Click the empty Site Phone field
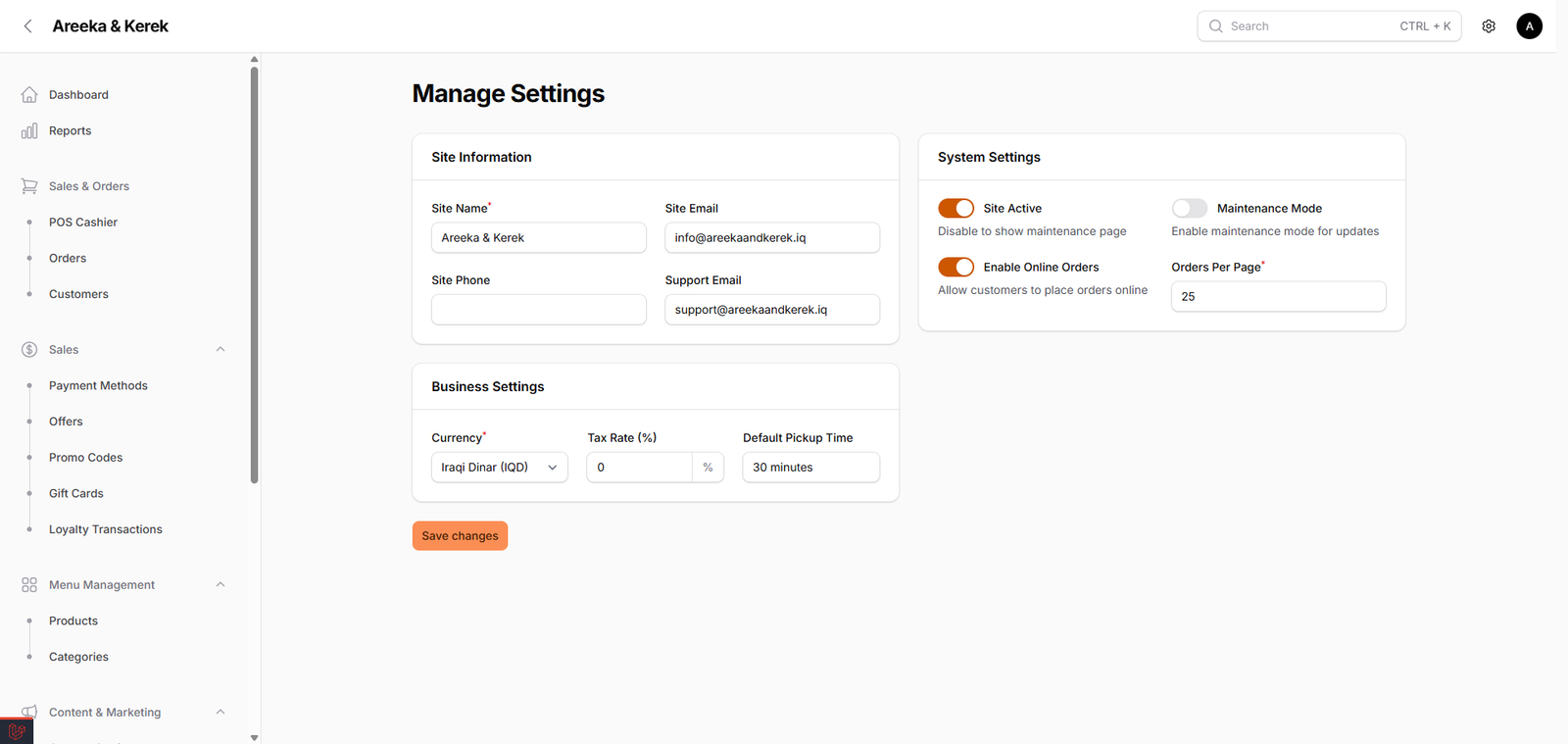The height and width of the screenshot is (744, 1568). point(539,310)
